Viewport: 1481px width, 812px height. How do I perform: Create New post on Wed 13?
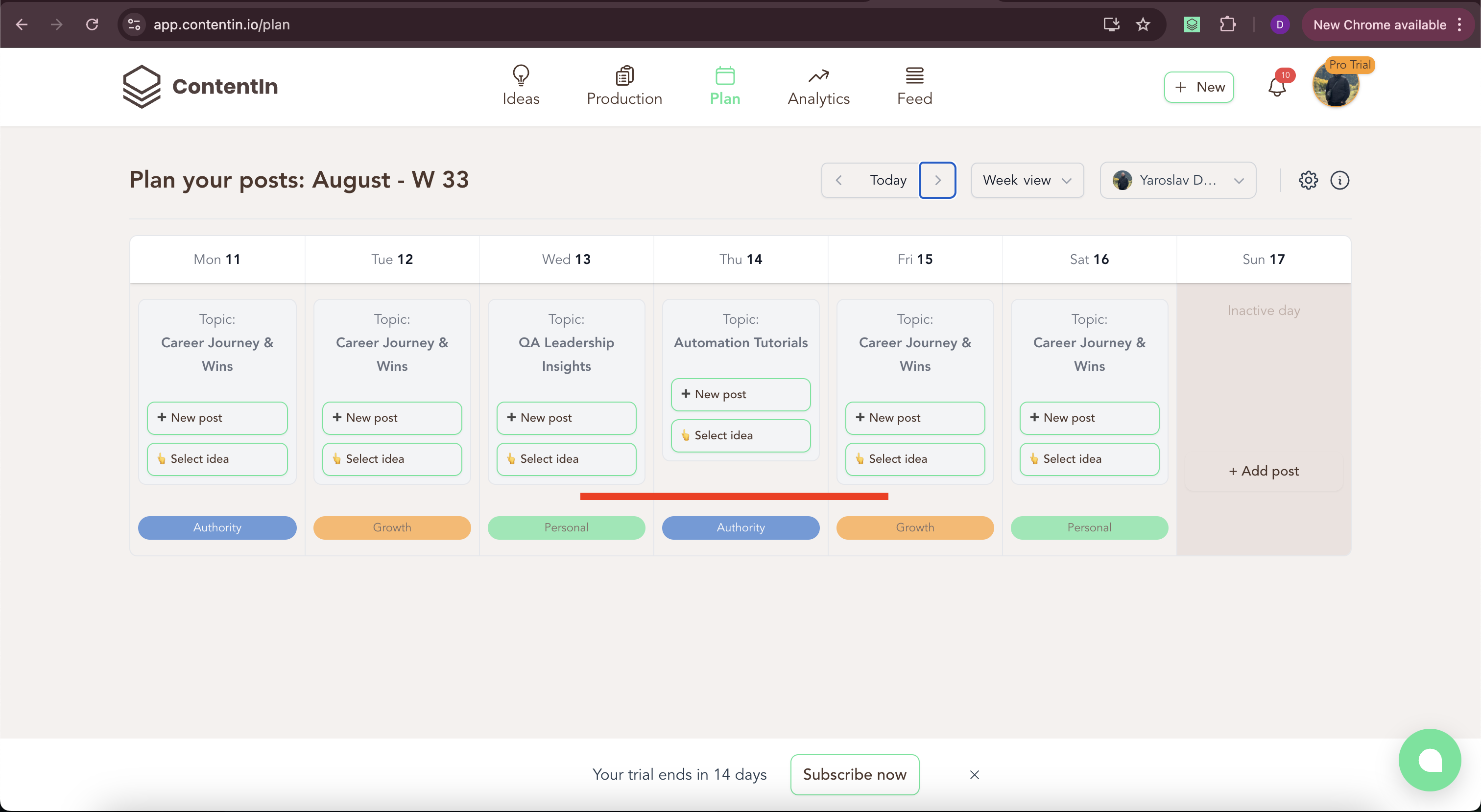click(566, 417)
